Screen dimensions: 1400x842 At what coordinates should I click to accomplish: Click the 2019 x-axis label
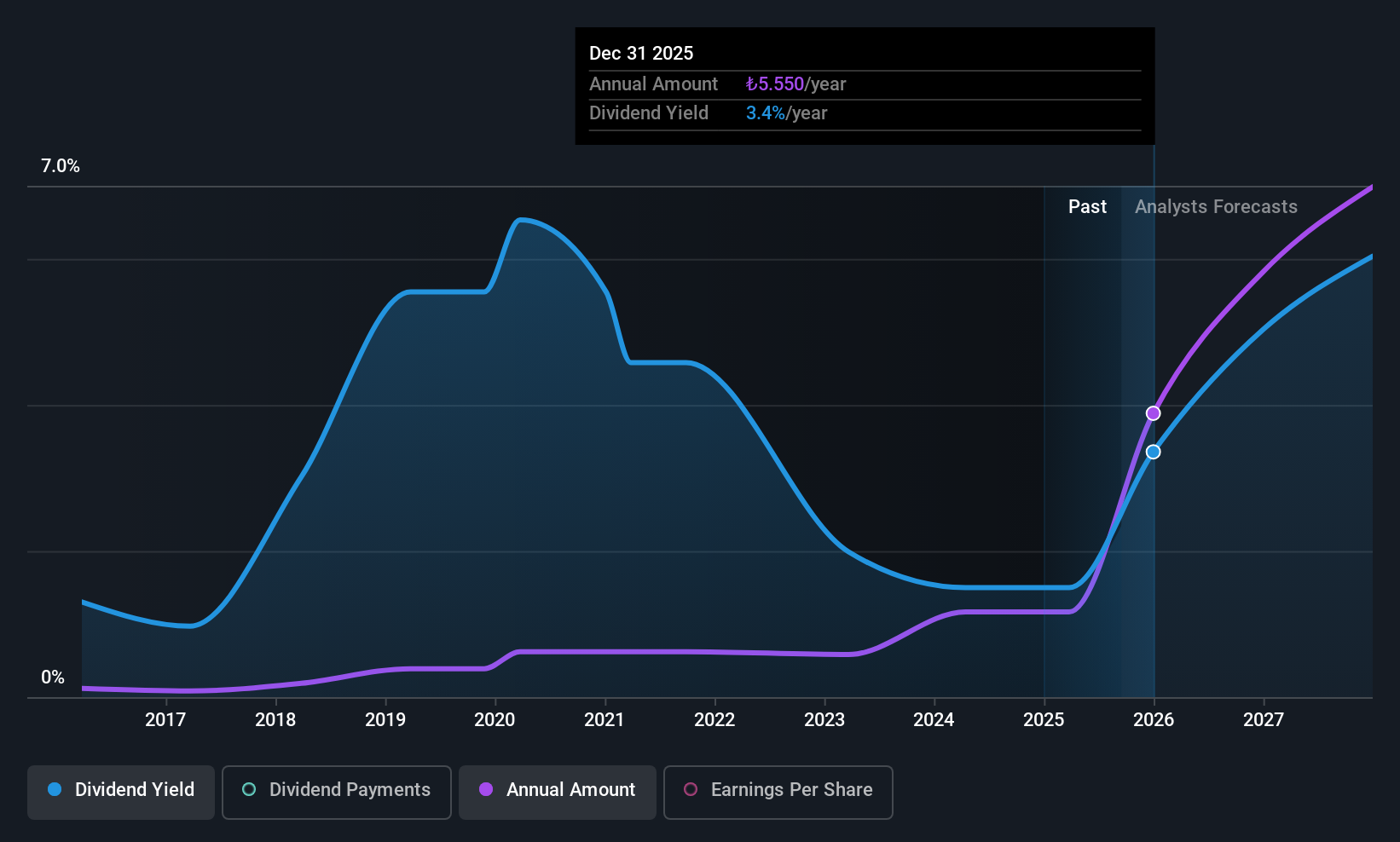[x=385, y=719]
